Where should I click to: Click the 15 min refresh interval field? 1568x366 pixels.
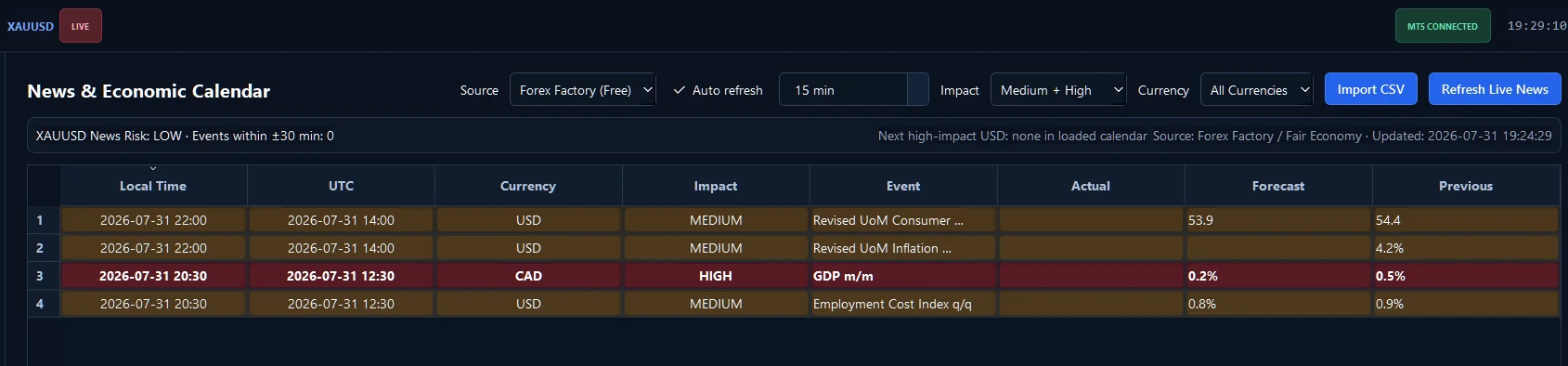point(844,90)
